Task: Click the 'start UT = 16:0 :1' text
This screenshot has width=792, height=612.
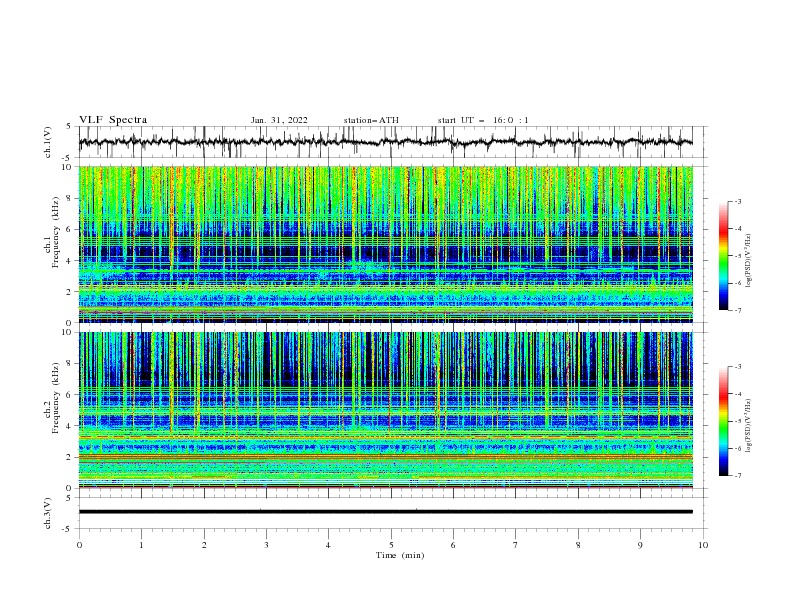Action: click(483, 120)
